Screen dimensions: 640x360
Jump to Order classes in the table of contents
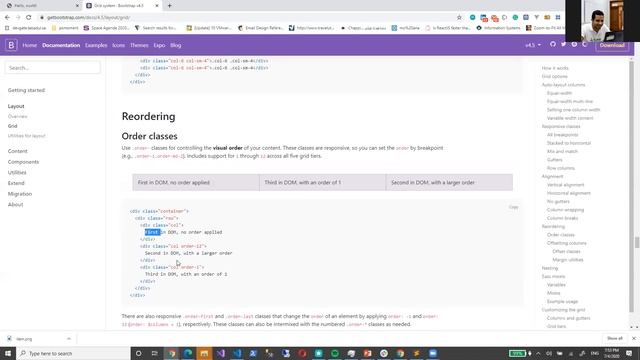click(560, 235)
